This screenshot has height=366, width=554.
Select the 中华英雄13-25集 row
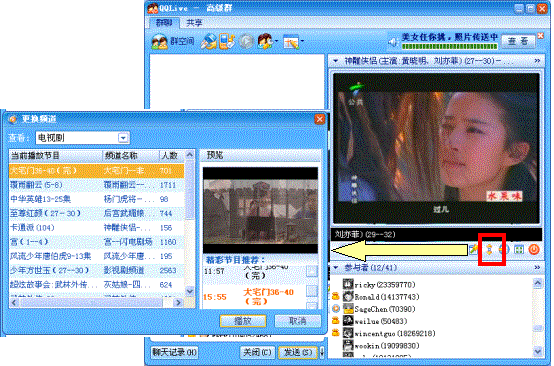point(96,199)
